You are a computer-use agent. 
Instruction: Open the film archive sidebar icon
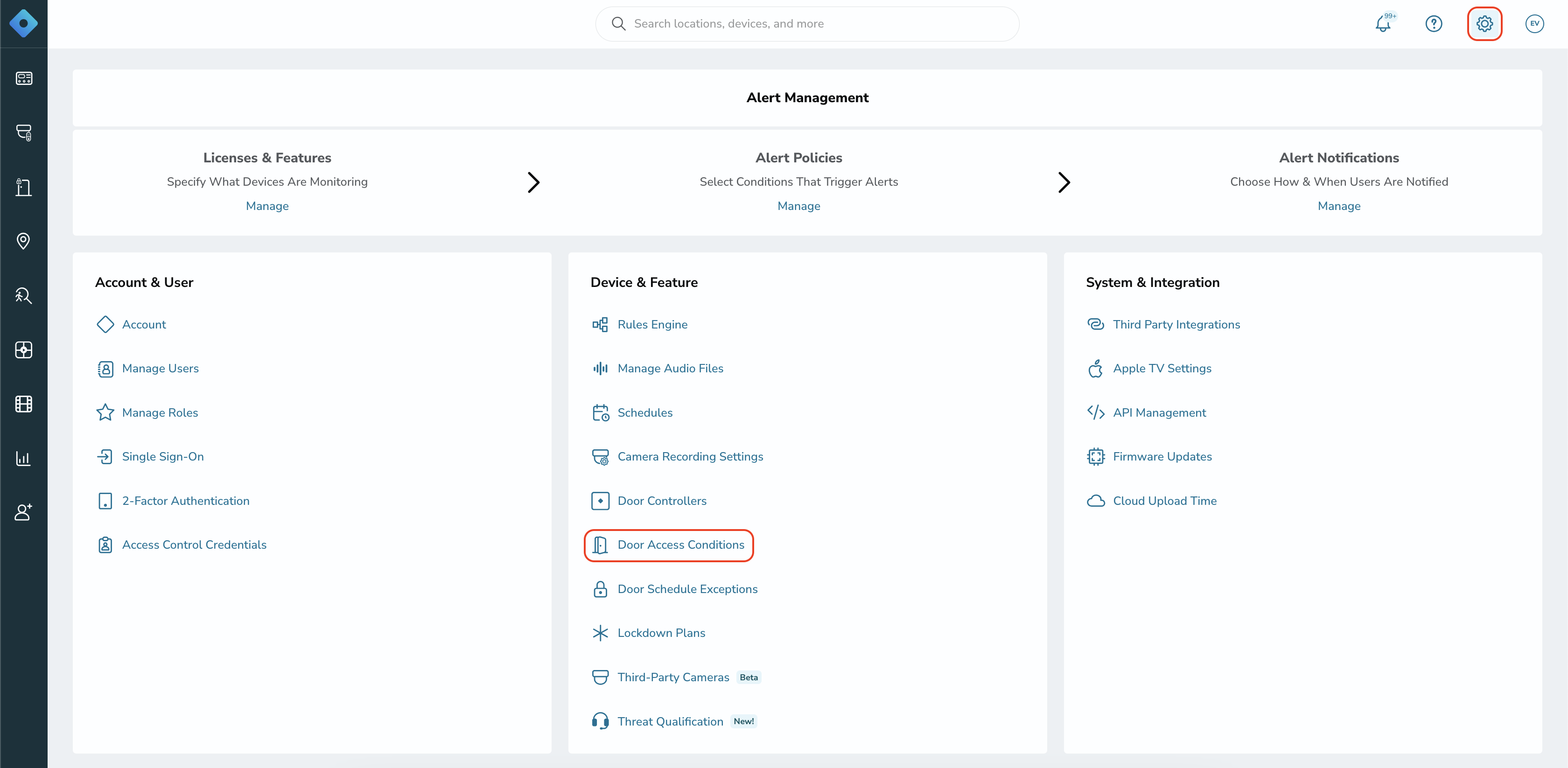24,404
